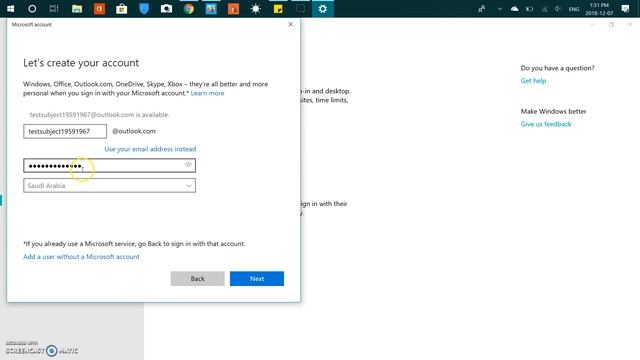Open Learn more link
Screen dimensions: 640x360
coord(207,93)
